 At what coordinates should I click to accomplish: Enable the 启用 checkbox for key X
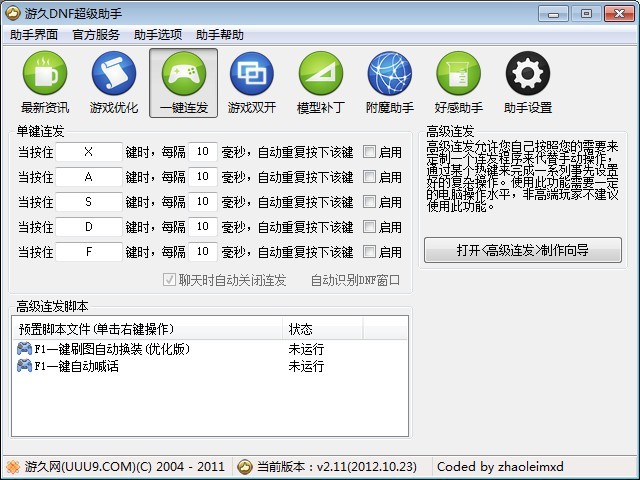tap(369, 152)
